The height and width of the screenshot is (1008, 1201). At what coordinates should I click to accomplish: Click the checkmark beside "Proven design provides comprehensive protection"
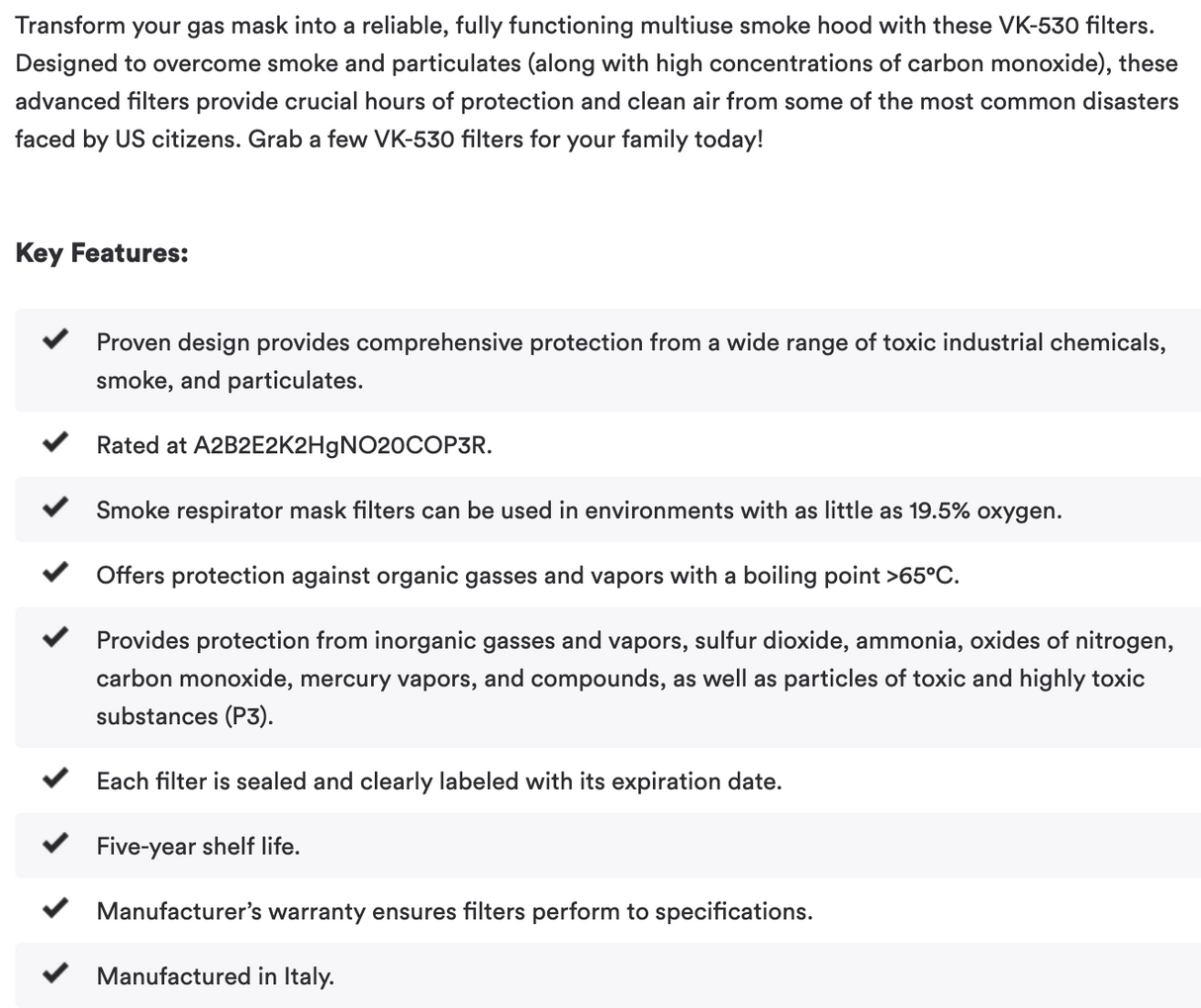tap(54, 341)
